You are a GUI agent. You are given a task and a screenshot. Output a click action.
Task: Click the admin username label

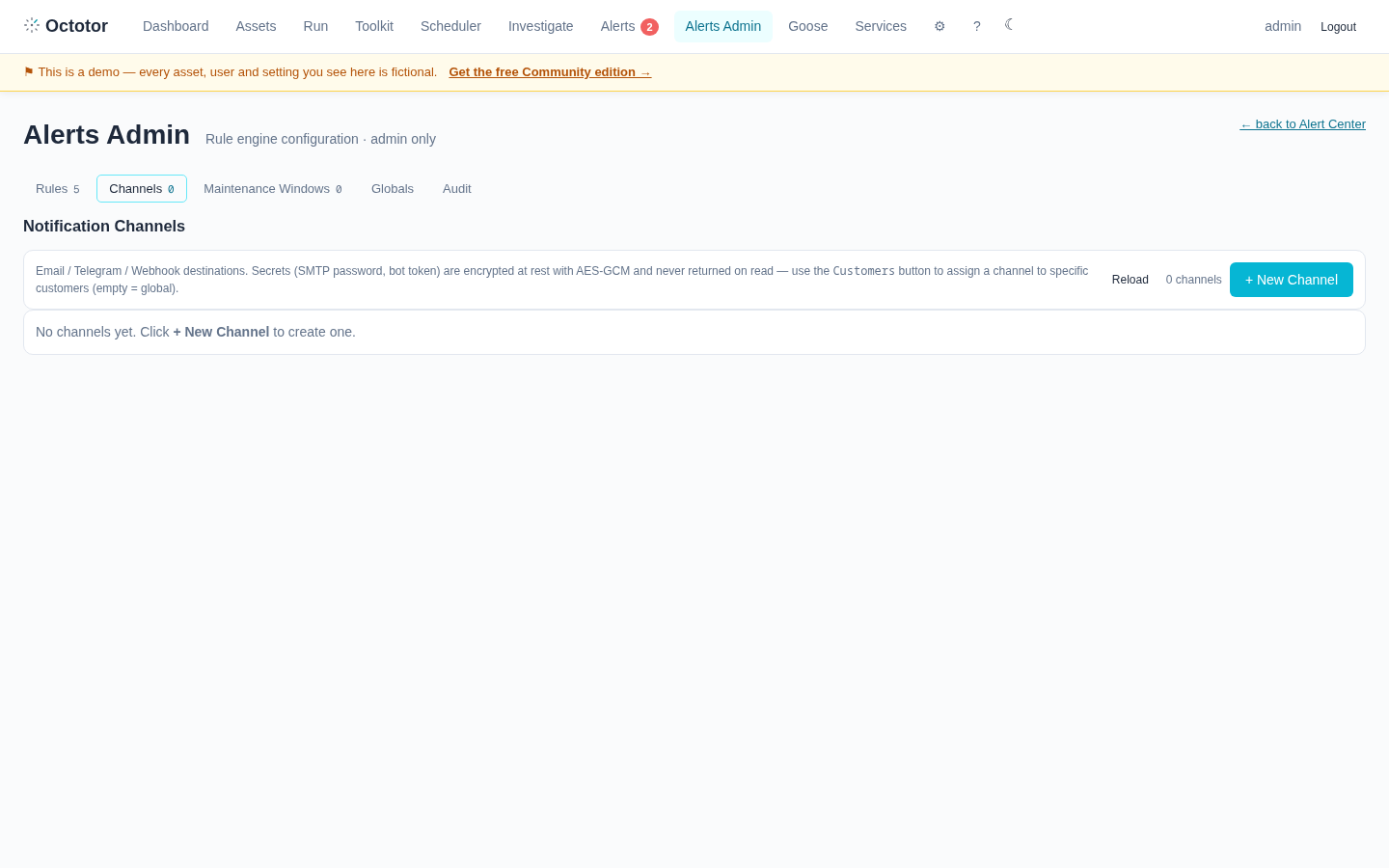coord(1283,26)
